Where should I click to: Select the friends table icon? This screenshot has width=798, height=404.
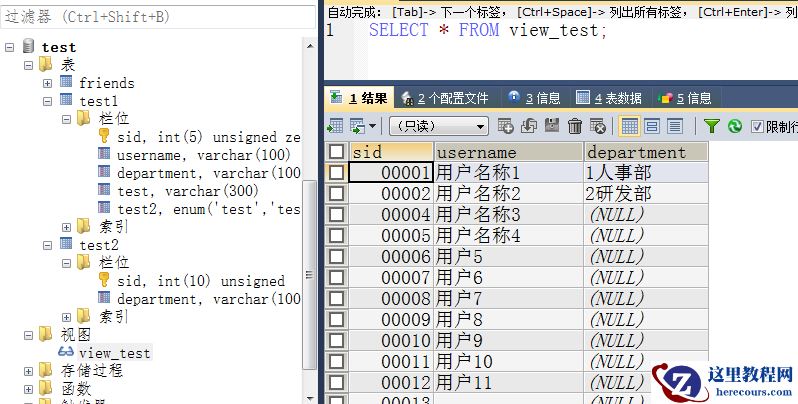click(66, 81)
